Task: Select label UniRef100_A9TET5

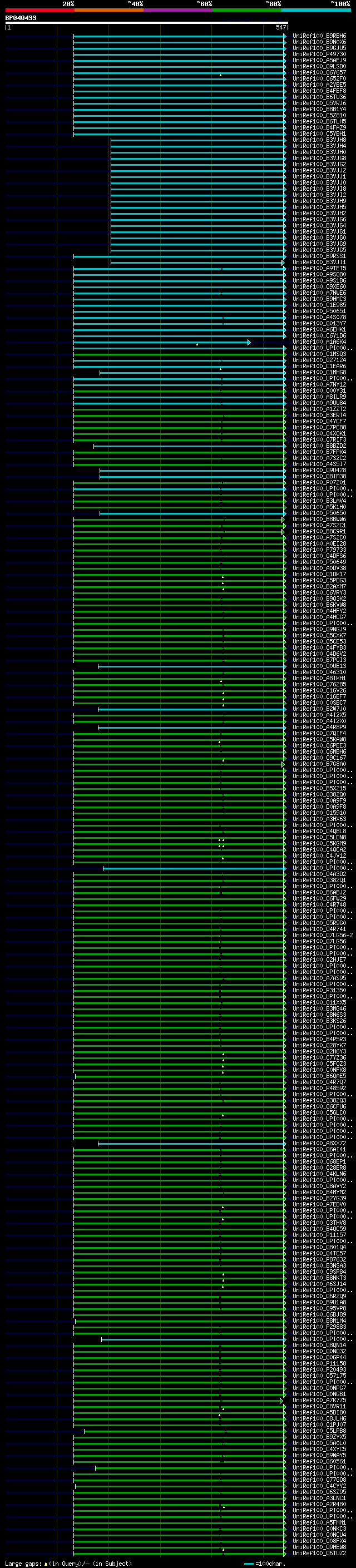Action: 319,269
